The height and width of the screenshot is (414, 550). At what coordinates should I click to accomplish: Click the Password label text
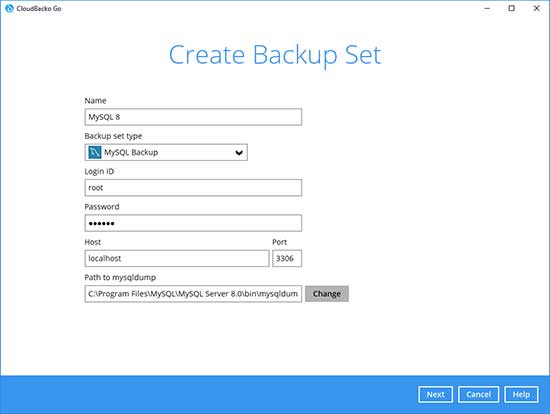point(102,207)
